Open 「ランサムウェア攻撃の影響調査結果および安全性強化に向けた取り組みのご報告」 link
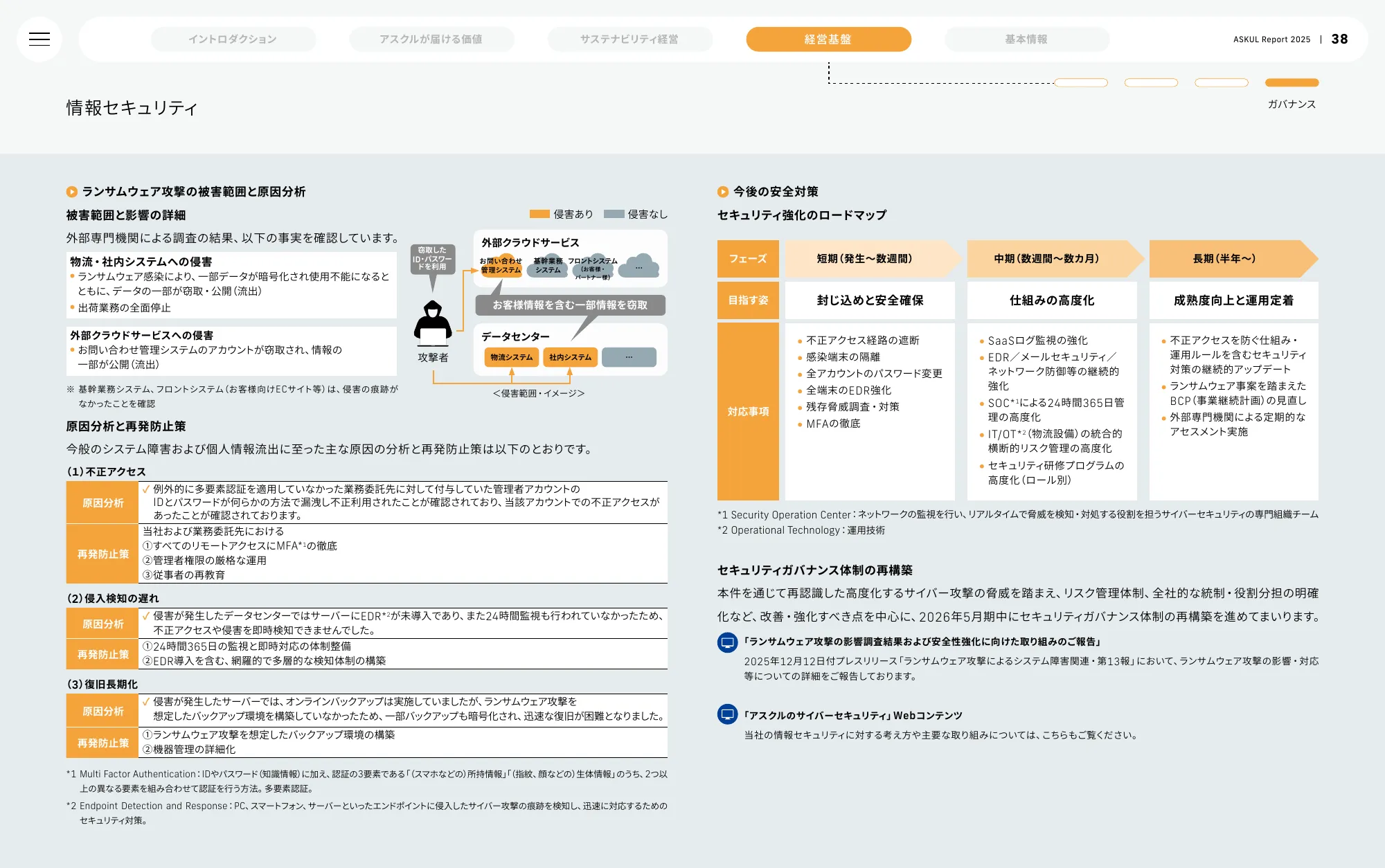 (922, 642)
